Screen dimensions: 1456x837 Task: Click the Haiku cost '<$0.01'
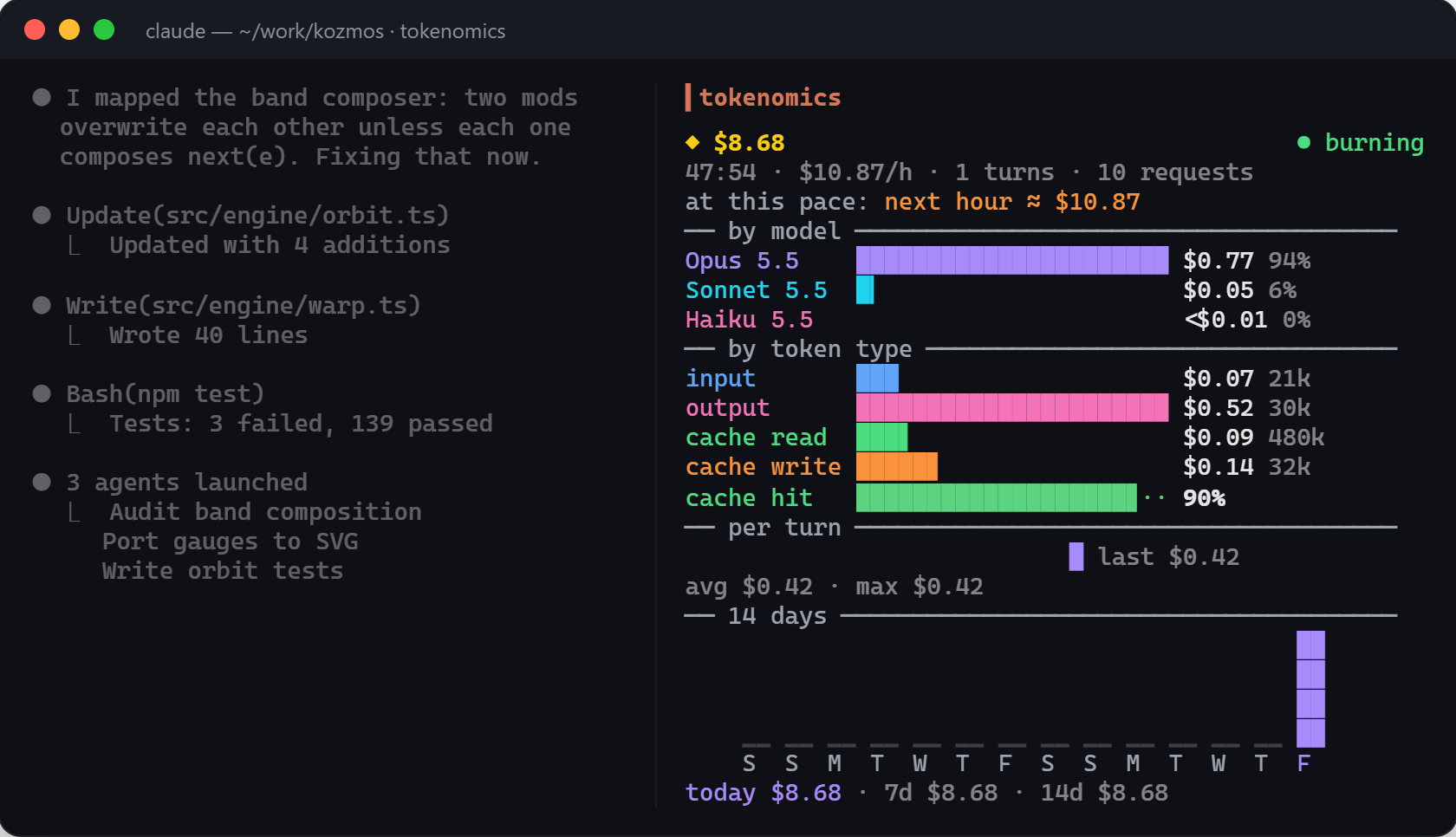1225,319
